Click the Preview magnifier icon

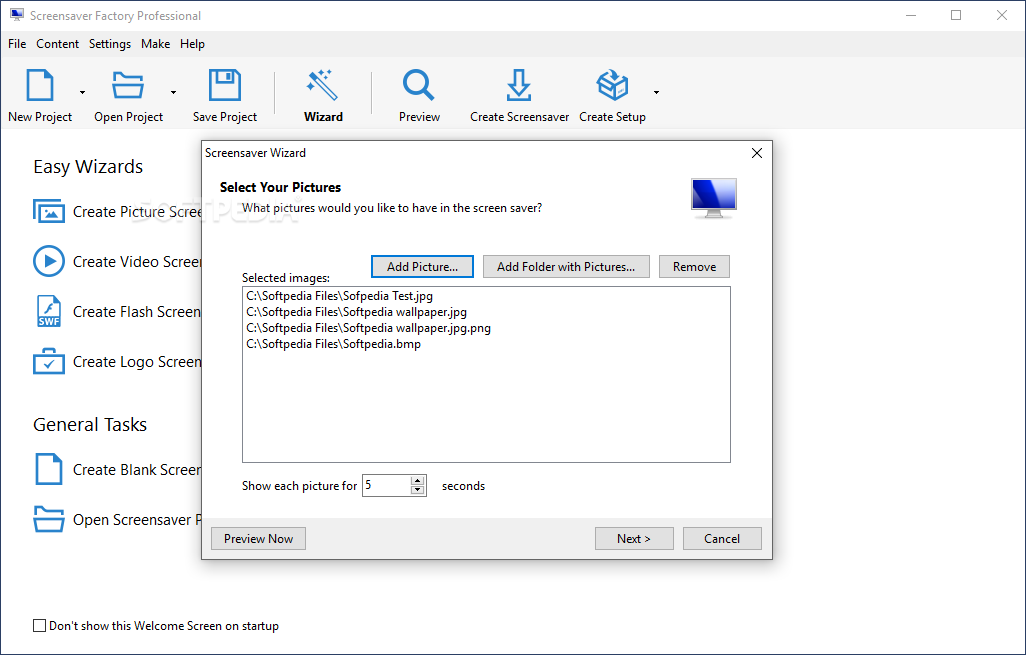pyautogui.click(x=419, y=85)
